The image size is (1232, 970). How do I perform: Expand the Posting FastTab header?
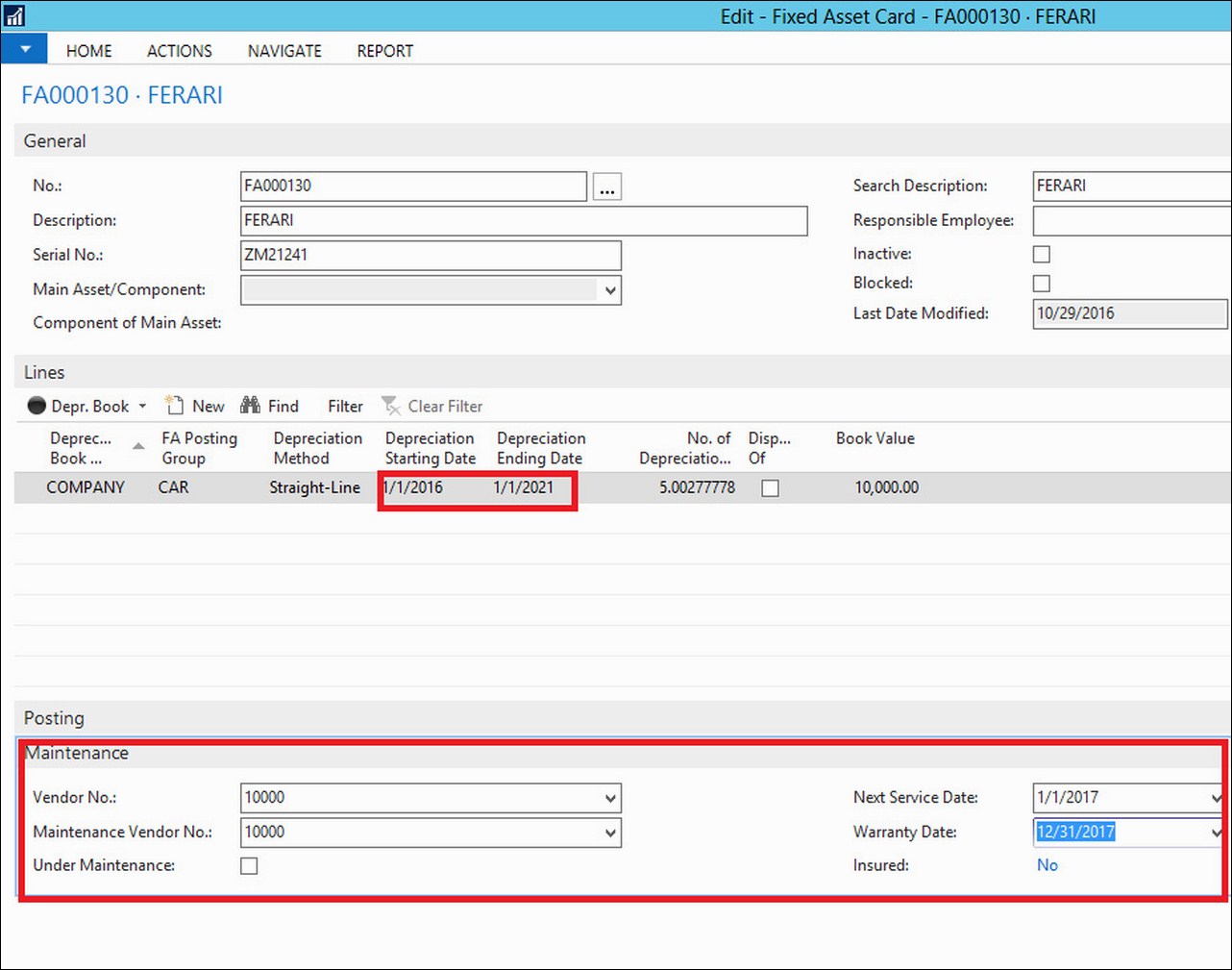[x=623, y=718]
